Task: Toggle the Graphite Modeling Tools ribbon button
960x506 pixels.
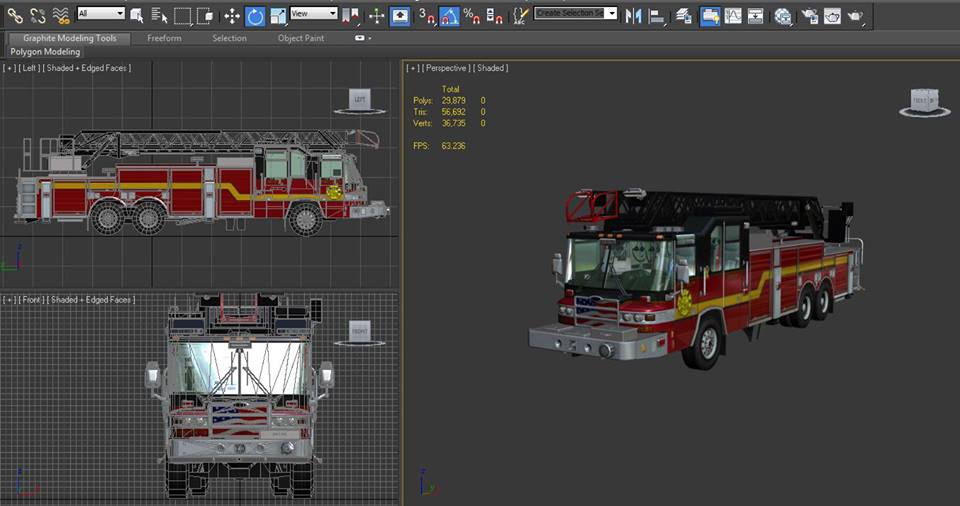Action: 710,15
